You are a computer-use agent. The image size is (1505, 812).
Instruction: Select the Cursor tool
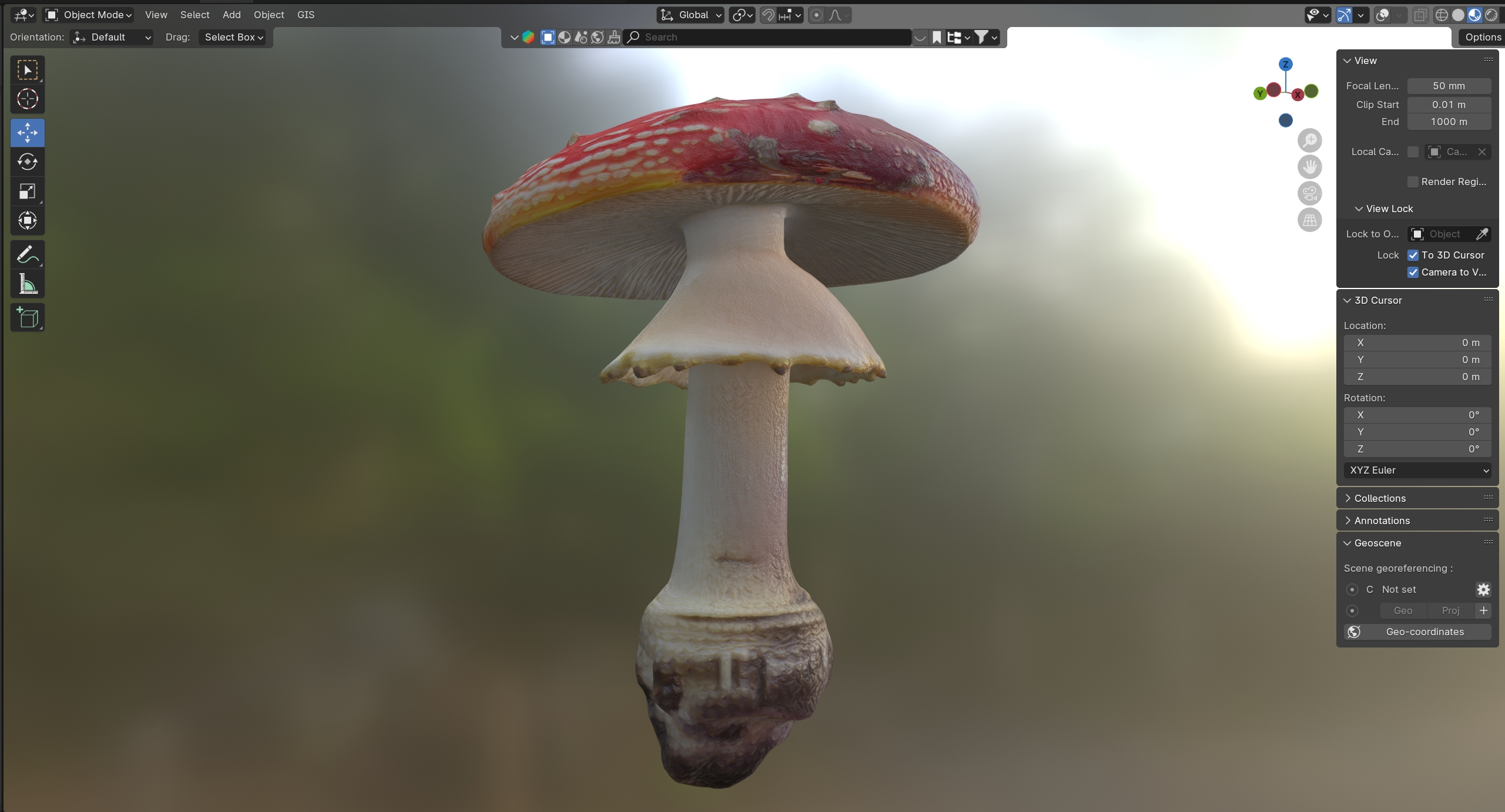coord(27,99)
